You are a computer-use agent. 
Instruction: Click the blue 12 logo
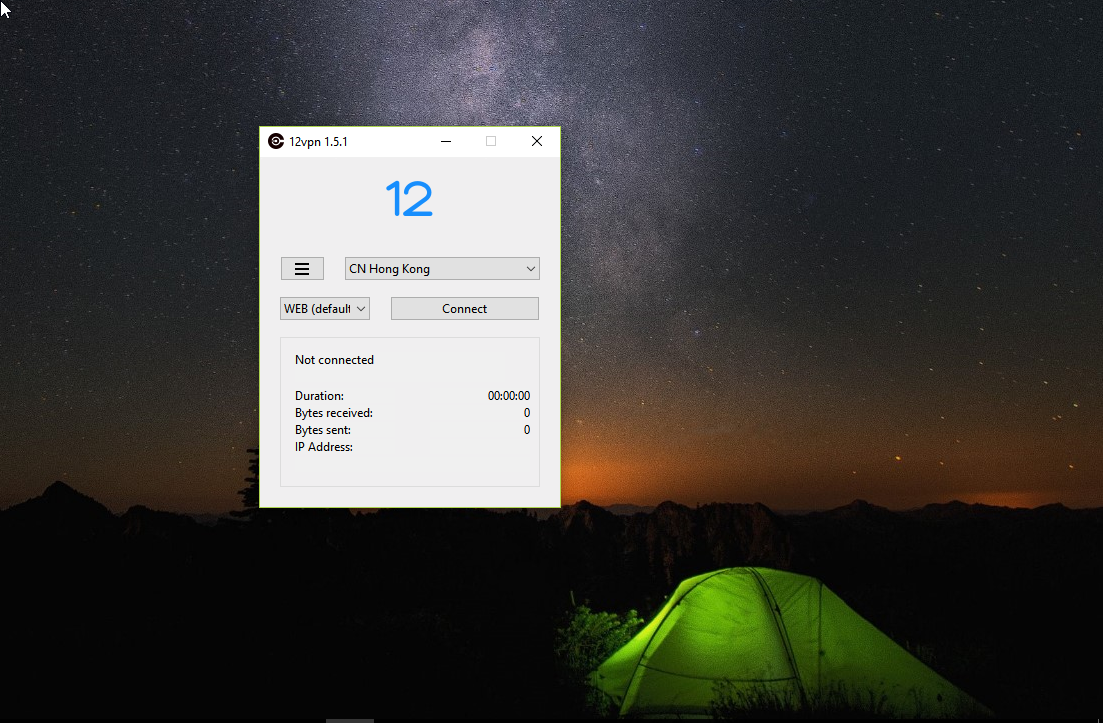click(x=409, y=198)
